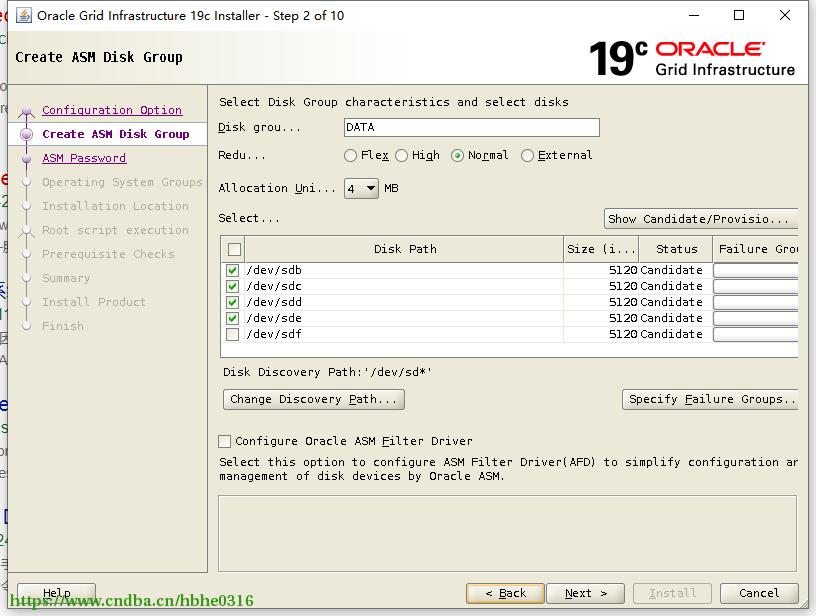Open Failure Group field for /dev/sdf
This screenshot has width=816, height=616.
tap(755, 334)
